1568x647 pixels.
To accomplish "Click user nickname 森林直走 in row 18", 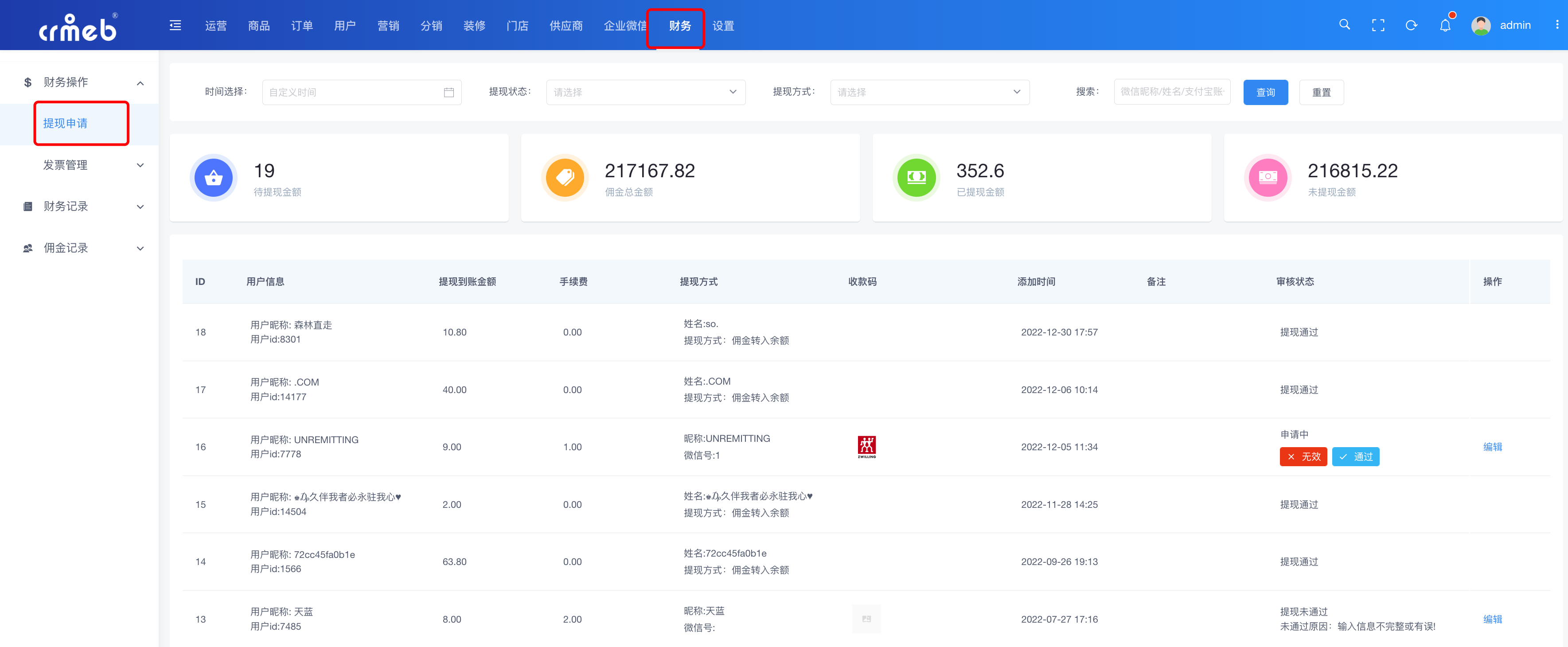I will tap(313, 325).
